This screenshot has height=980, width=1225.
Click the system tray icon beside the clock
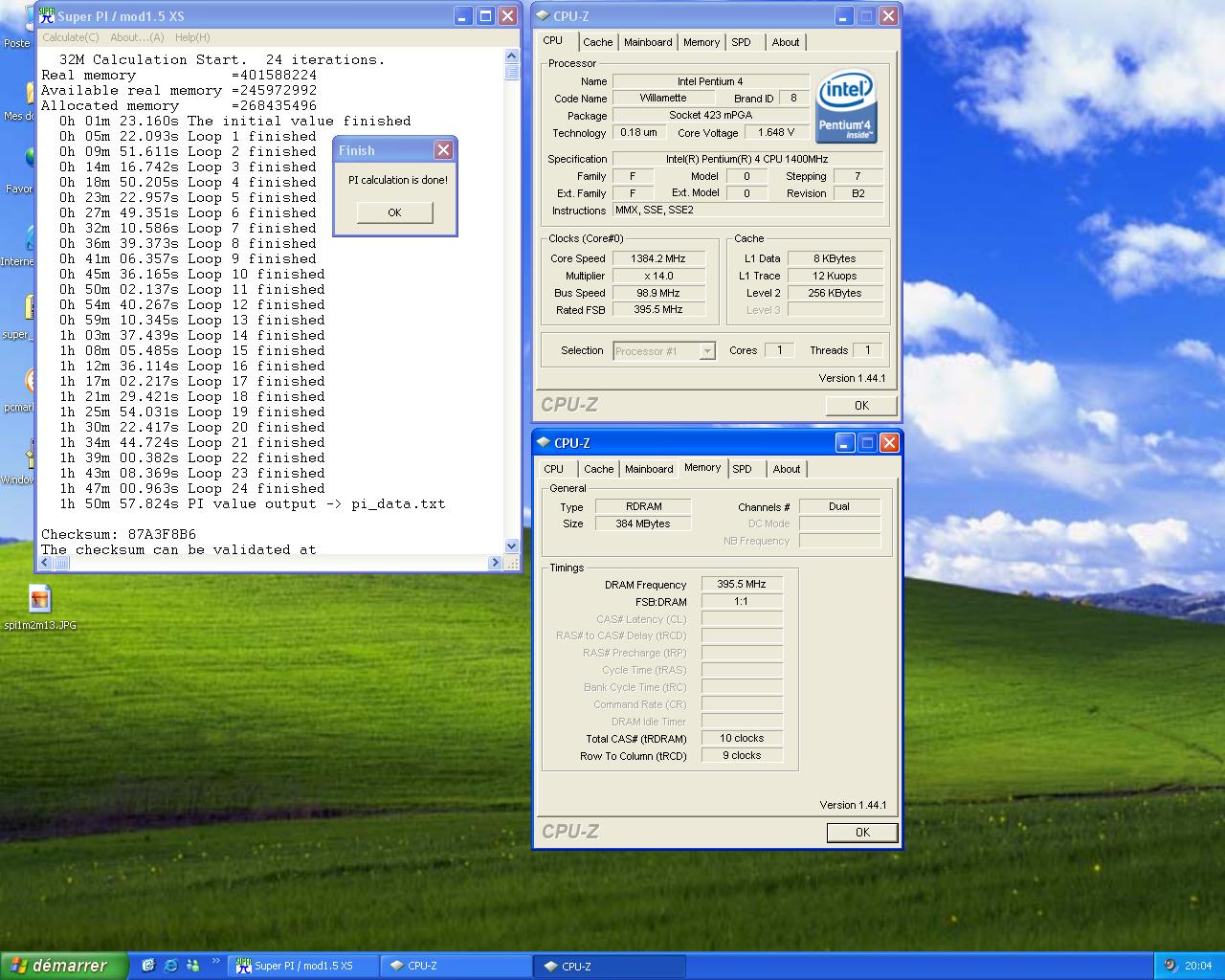[x=1171, y=966]
